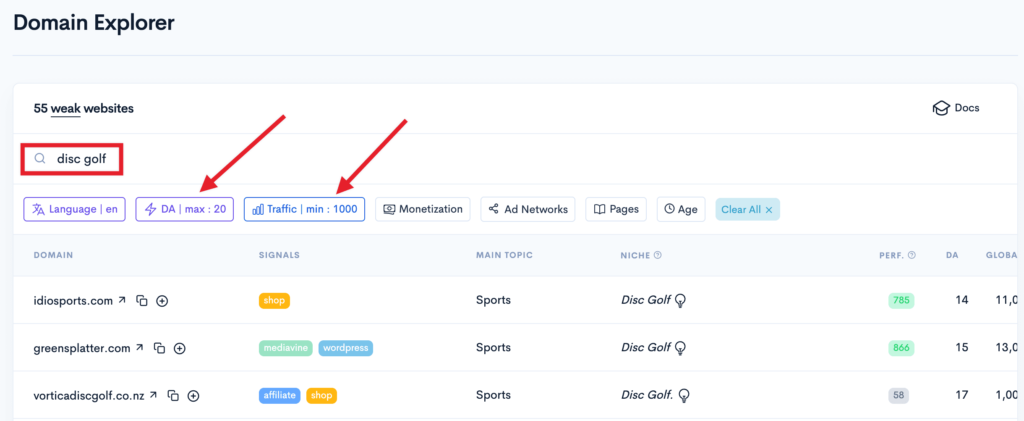This screenshot has height=421, width=1024.
Task: Click lightbulb icon next to idiosports Disc Golf niche
Action: tap(682, 300)
